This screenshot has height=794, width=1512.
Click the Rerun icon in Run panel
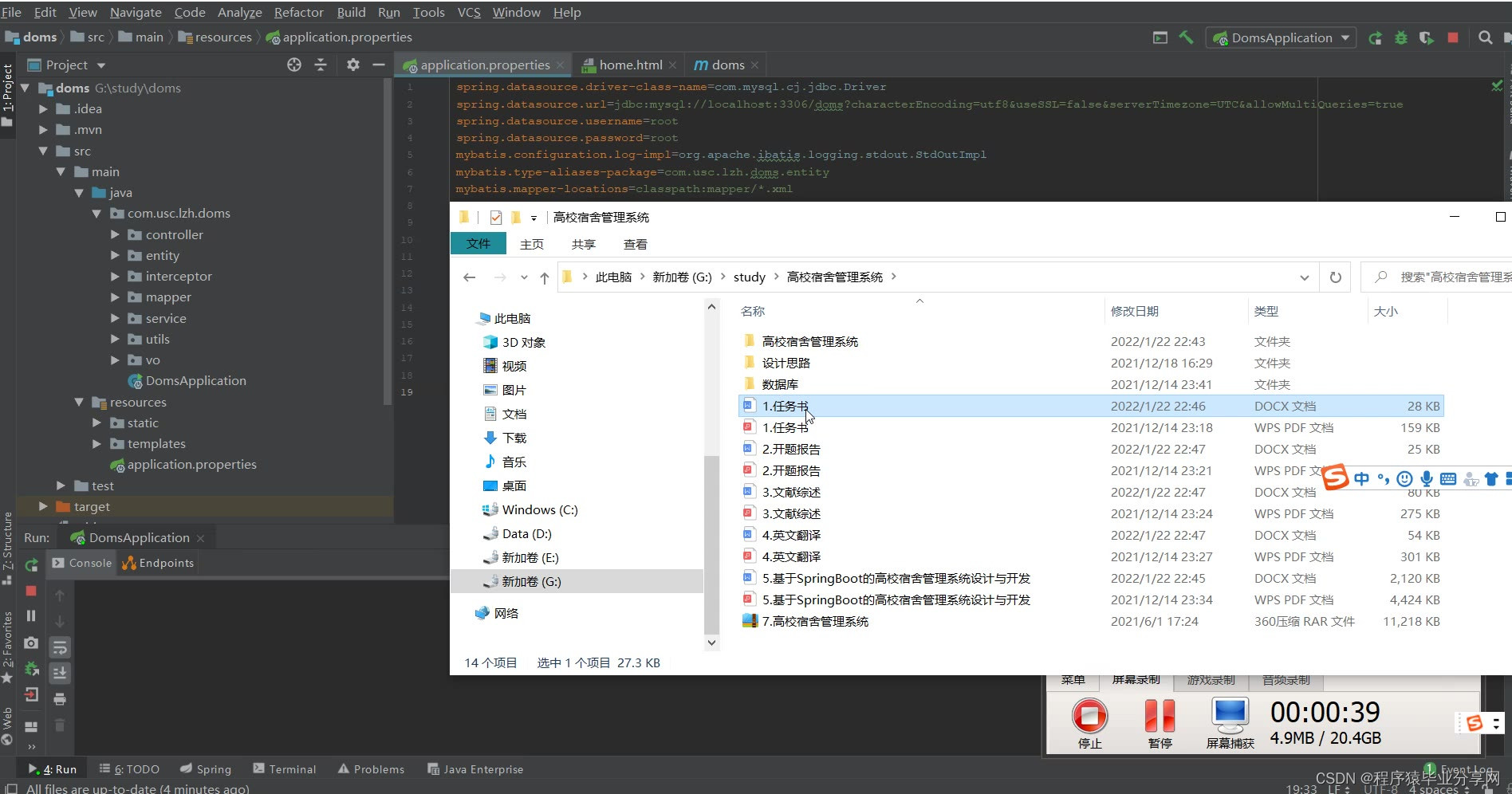[31, 564]
